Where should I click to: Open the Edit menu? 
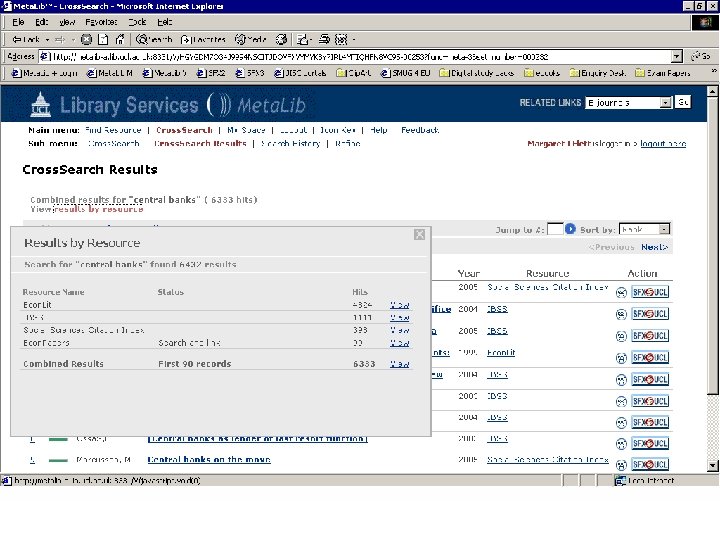tap(41, 22)
